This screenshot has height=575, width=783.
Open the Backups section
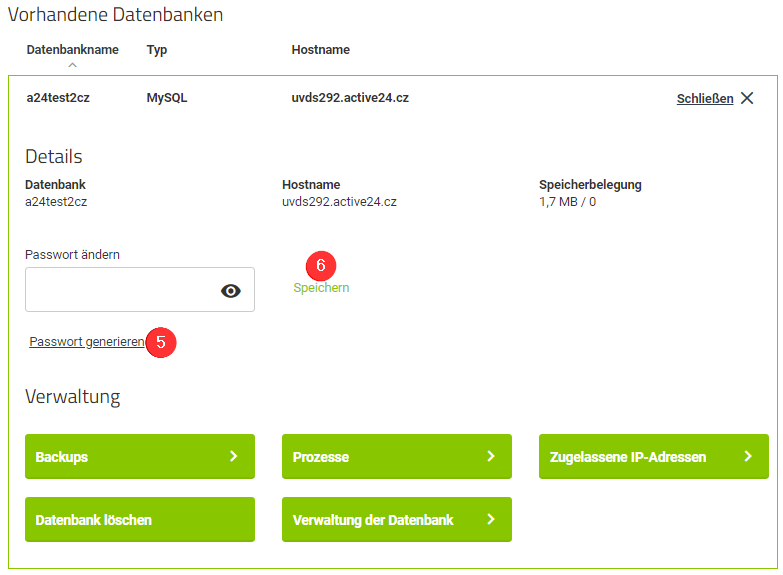pos(139,457)
